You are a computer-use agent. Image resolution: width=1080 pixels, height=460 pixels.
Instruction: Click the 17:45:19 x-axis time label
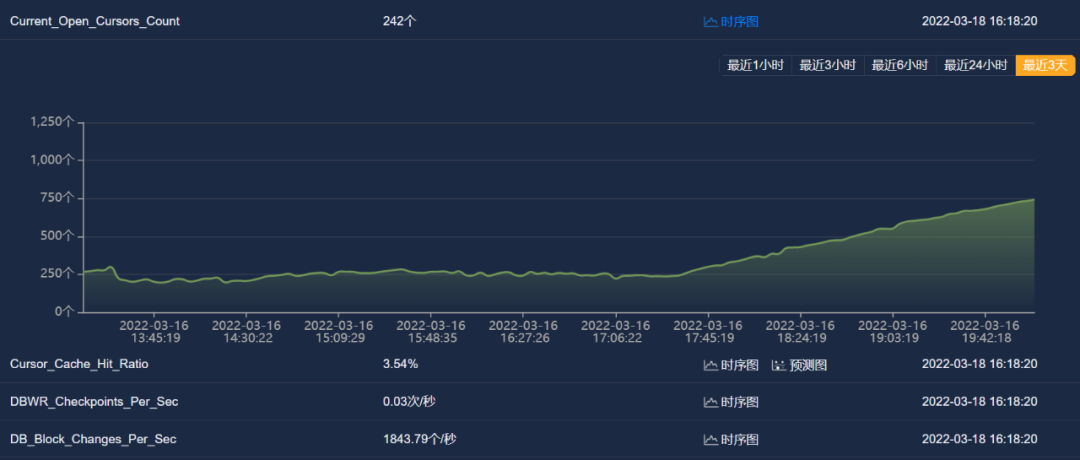(708, 338)
